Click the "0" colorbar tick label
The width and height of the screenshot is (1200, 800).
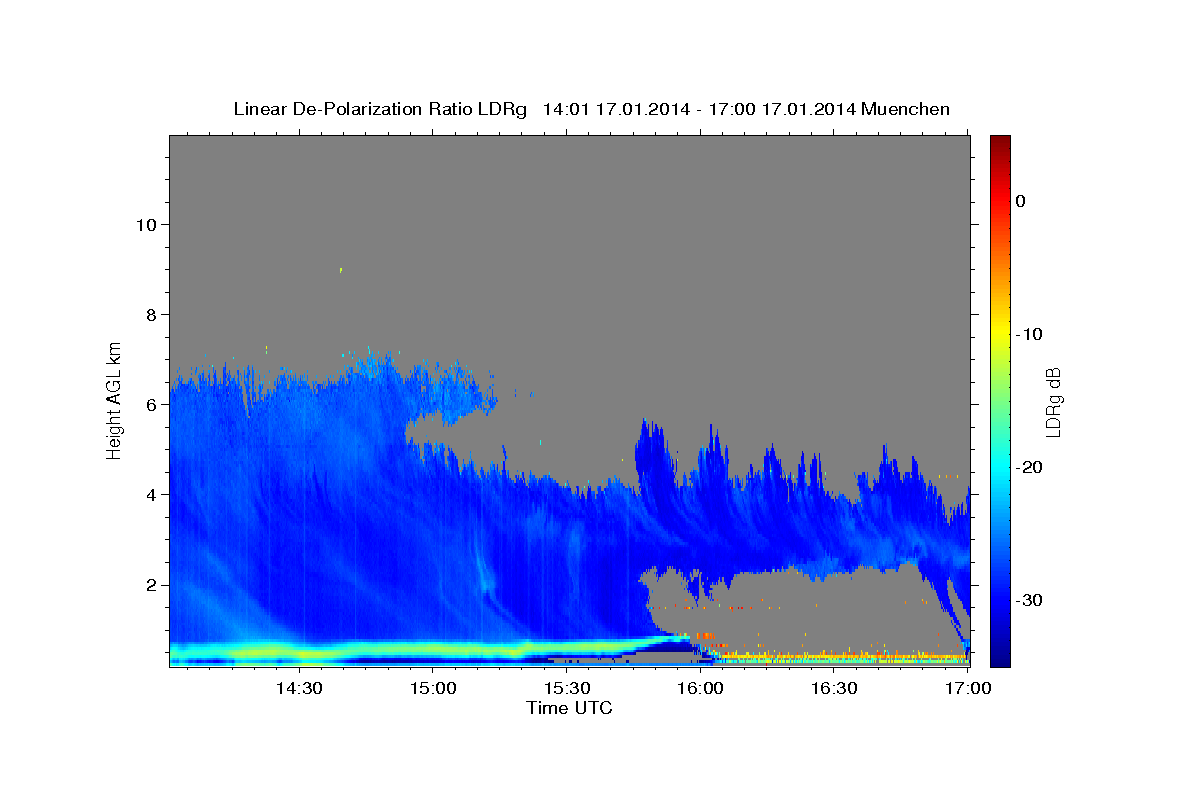1021,201
